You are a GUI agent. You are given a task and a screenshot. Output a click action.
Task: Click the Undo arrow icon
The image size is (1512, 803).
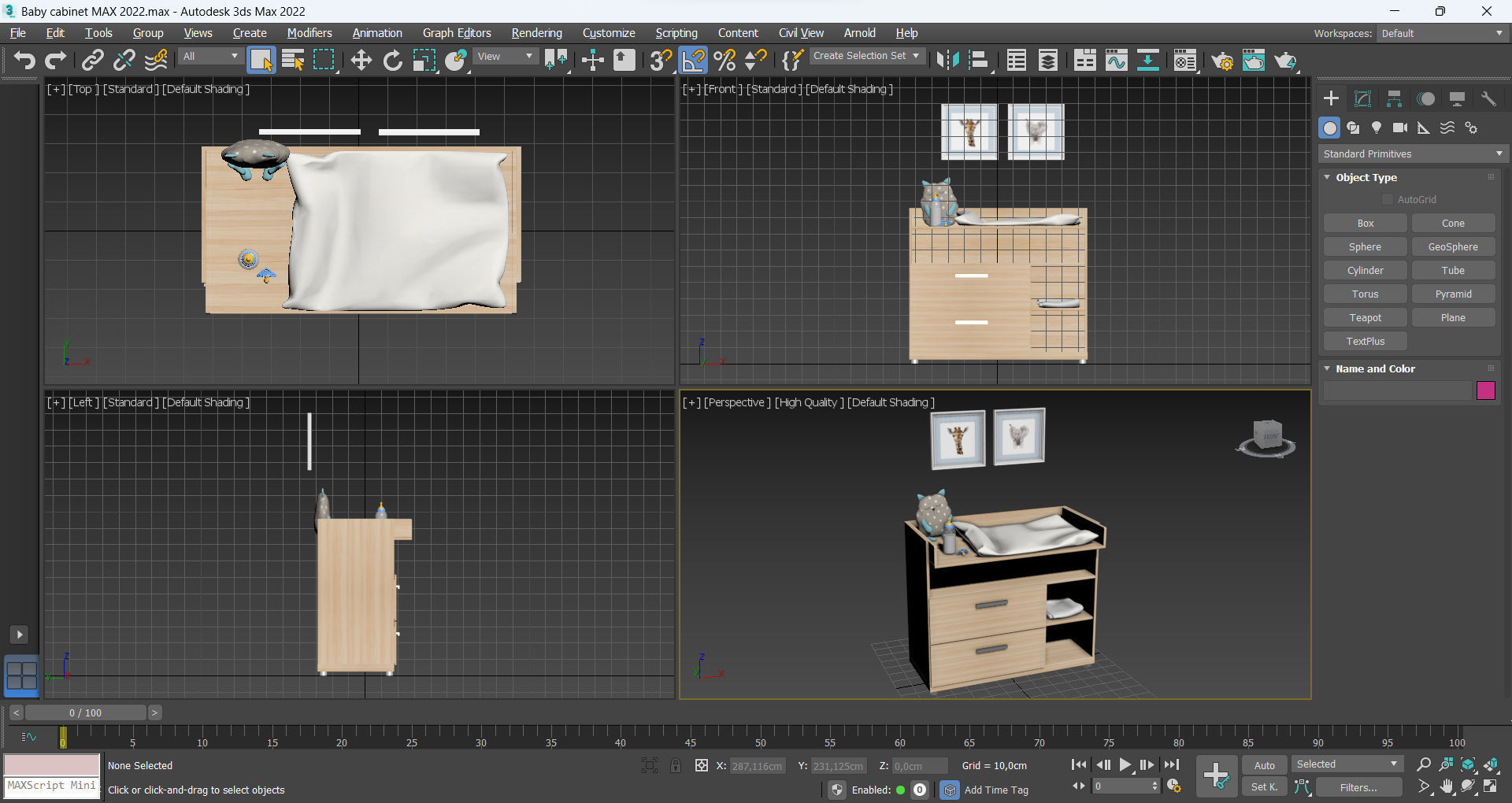tap(24, 60)
